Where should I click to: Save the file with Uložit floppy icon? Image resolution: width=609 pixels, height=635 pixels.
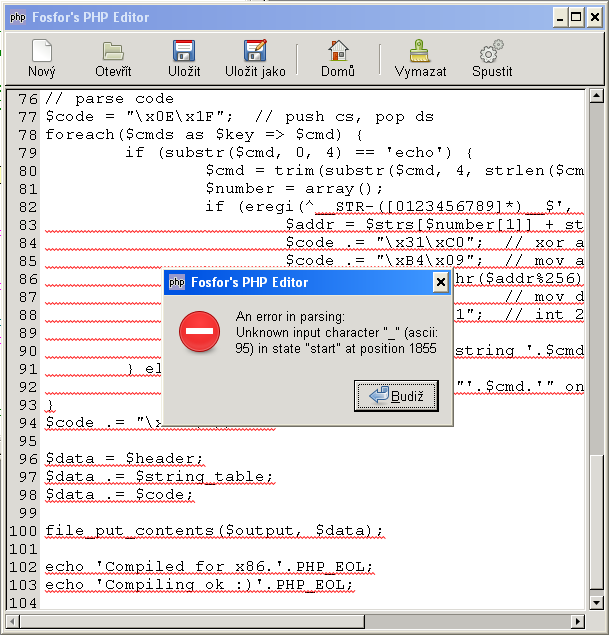point(184,51)
